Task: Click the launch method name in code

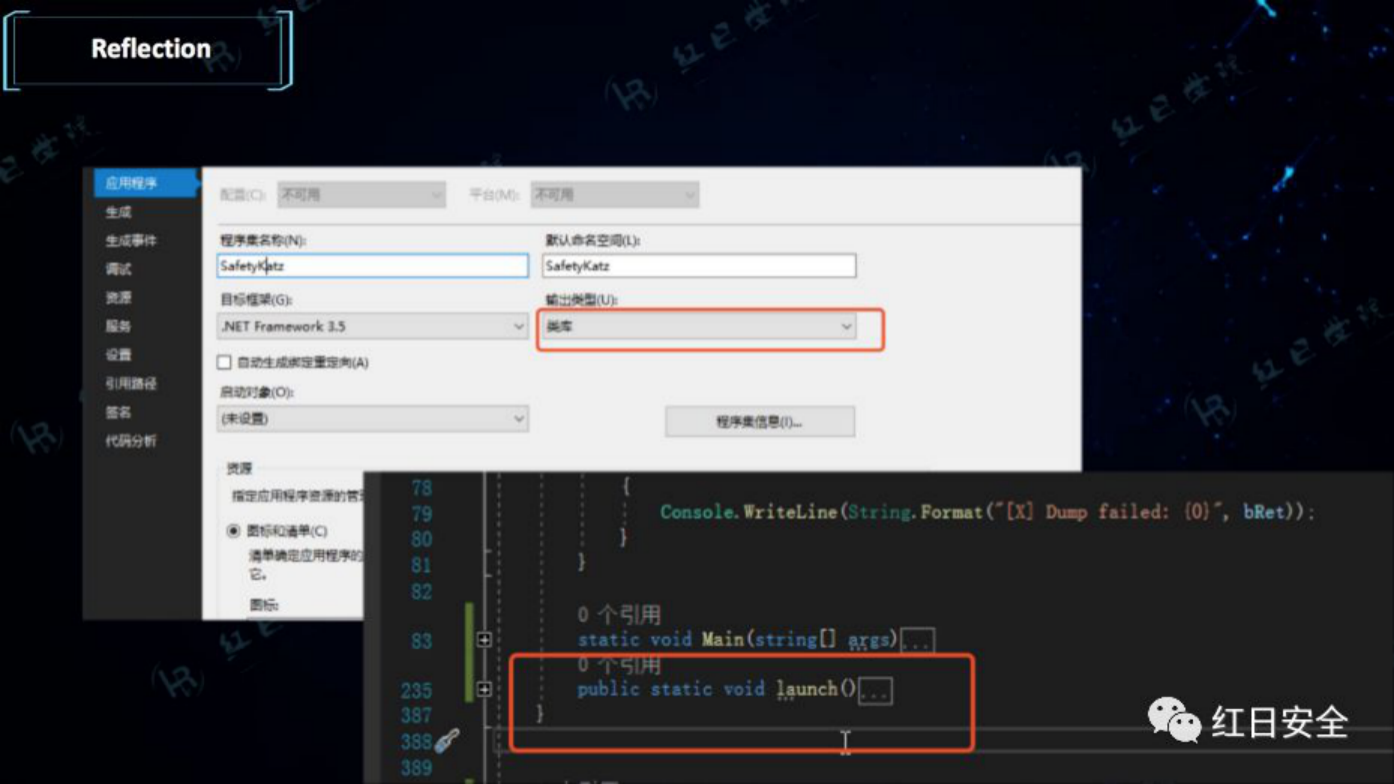Action: (x=808, y=689)
